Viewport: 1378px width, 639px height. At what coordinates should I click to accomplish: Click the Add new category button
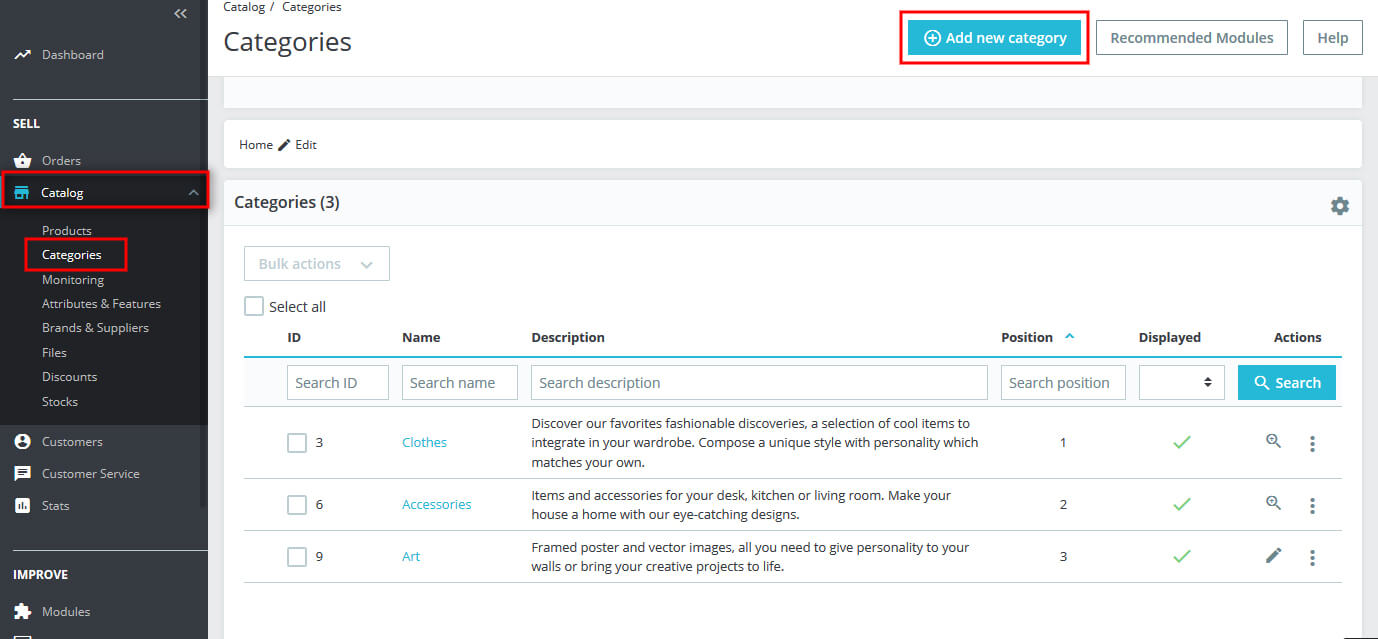pos(994,38)
